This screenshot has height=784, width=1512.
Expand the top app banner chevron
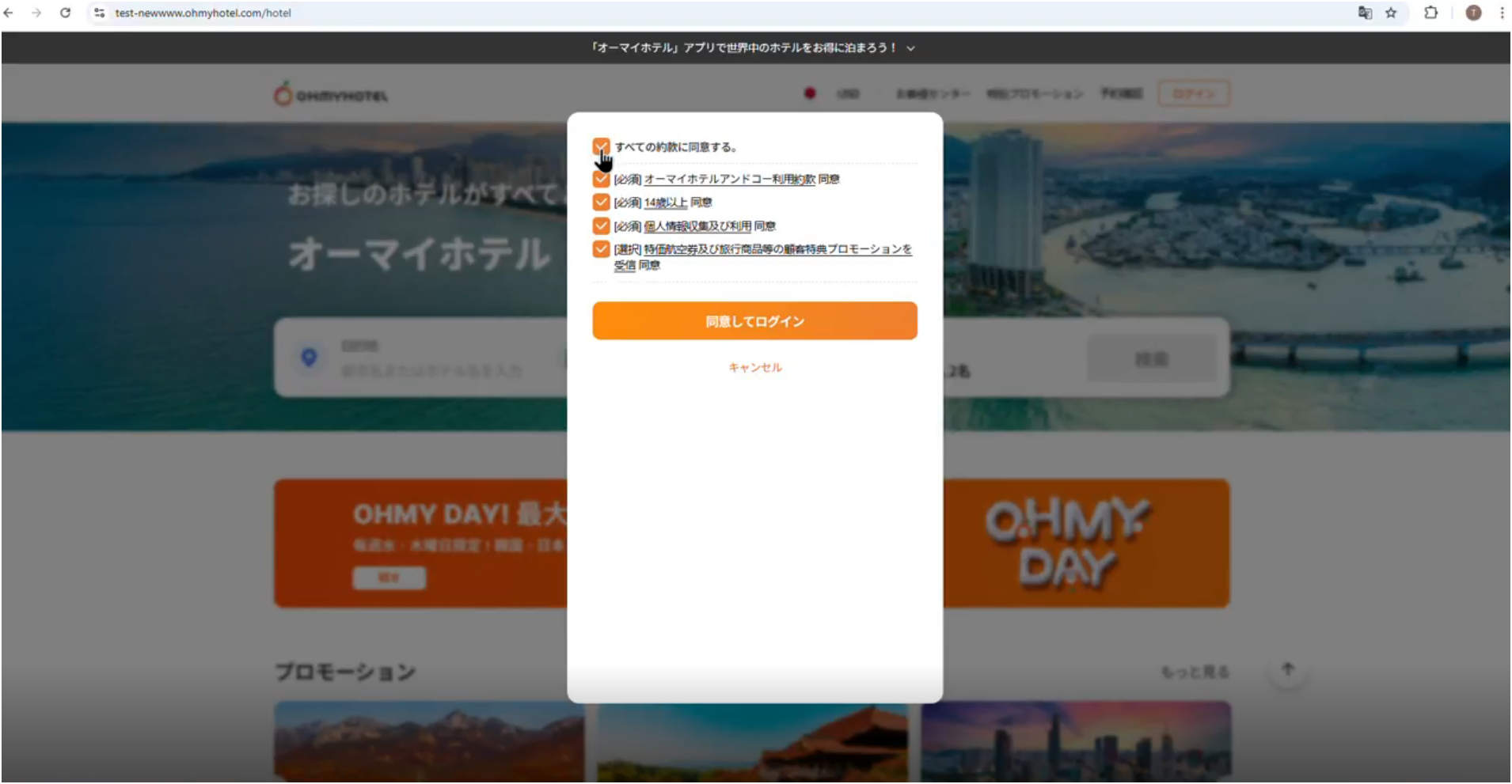911,48
